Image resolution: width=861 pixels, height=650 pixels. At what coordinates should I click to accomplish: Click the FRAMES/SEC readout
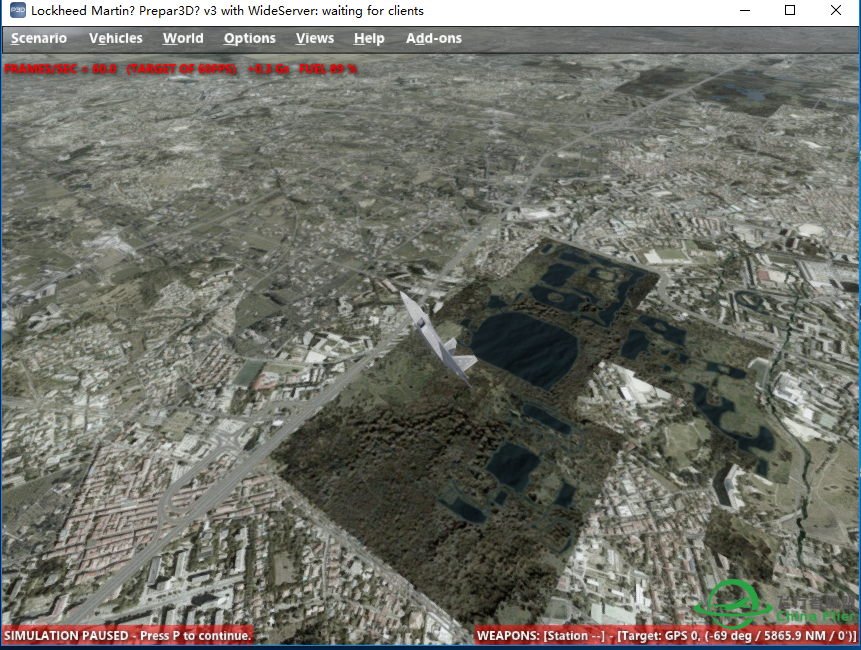click(62, 69)
